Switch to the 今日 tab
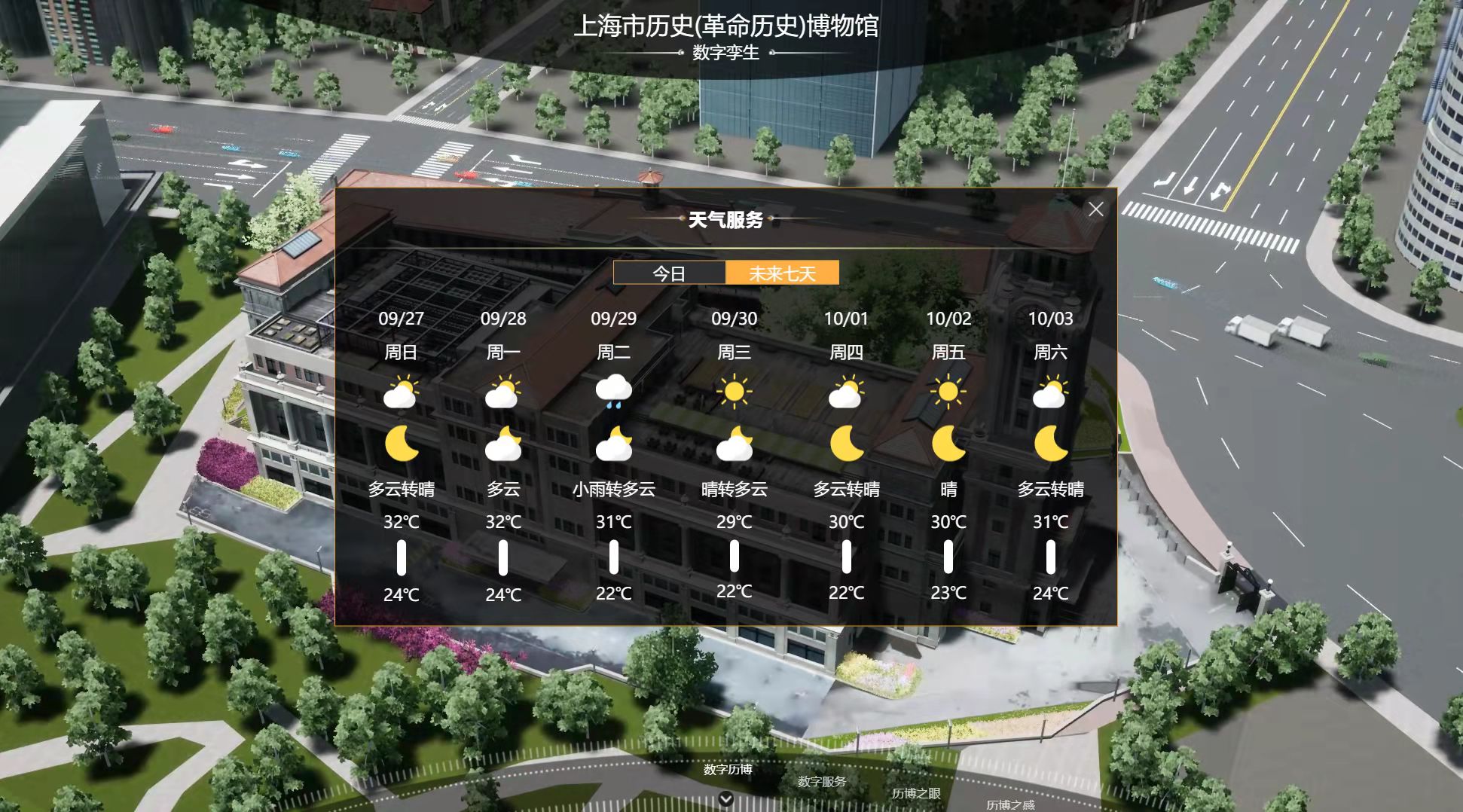 (x=669, y=273)
